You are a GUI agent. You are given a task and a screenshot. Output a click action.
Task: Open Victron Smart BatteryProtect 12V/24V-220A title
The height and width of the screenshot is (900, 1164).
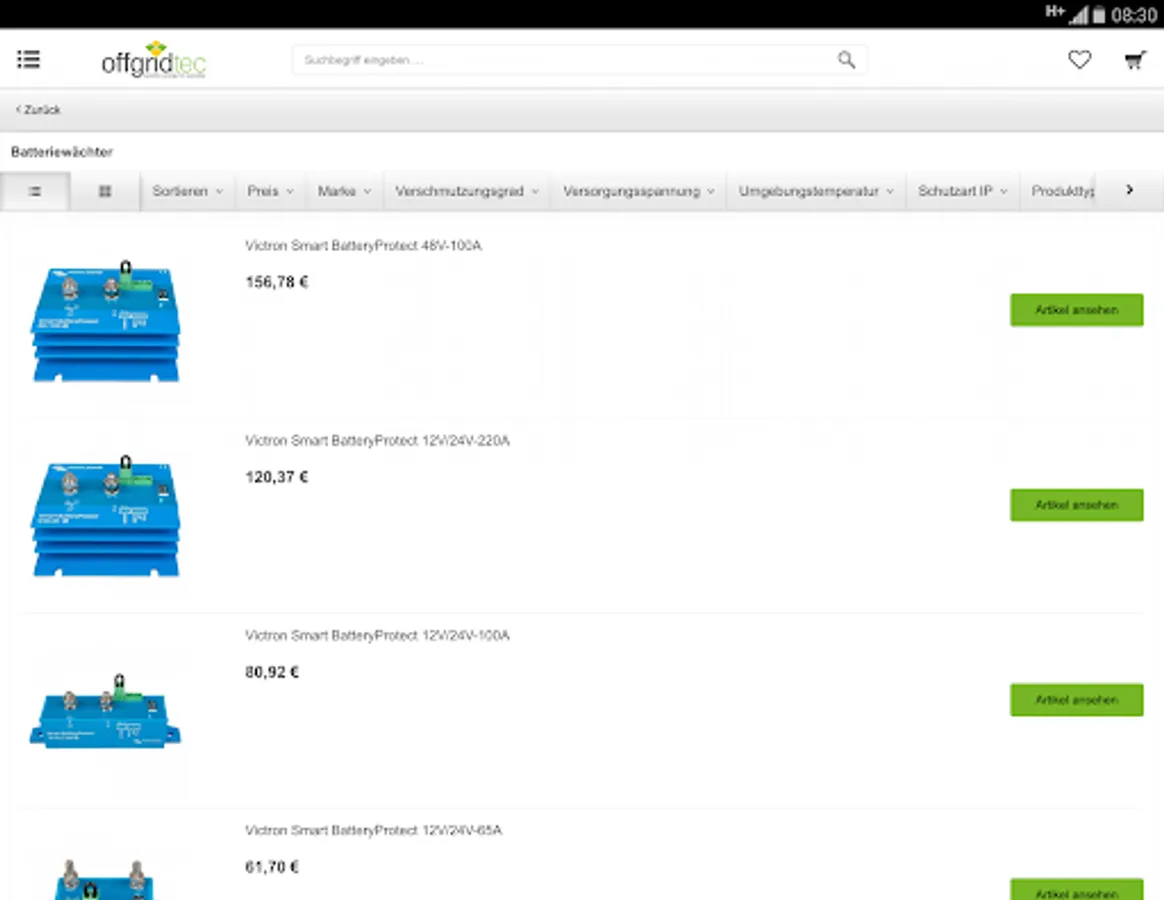click(377, 440)
